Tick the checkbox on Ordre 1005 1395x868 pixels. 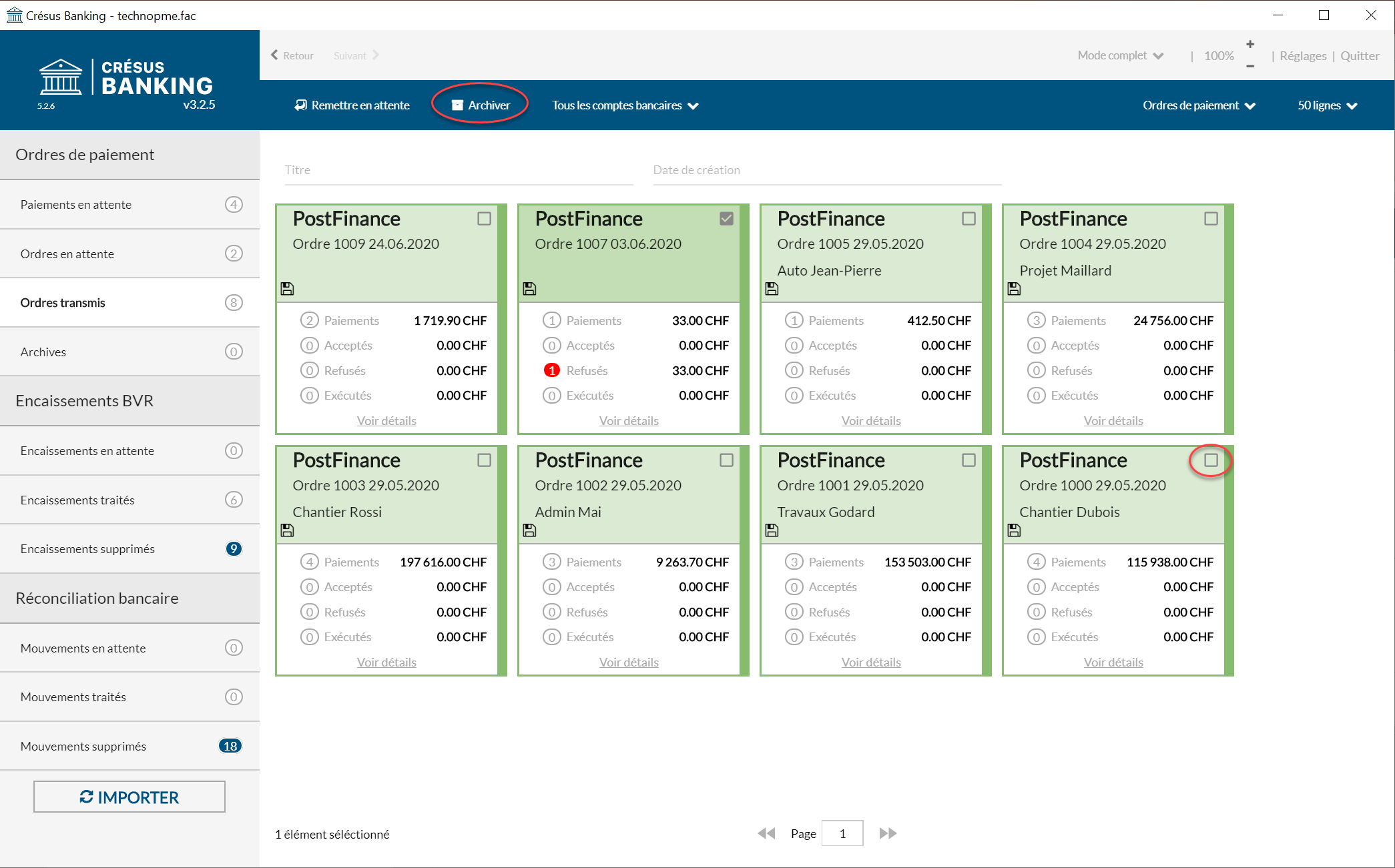click(x=969, y=219)
